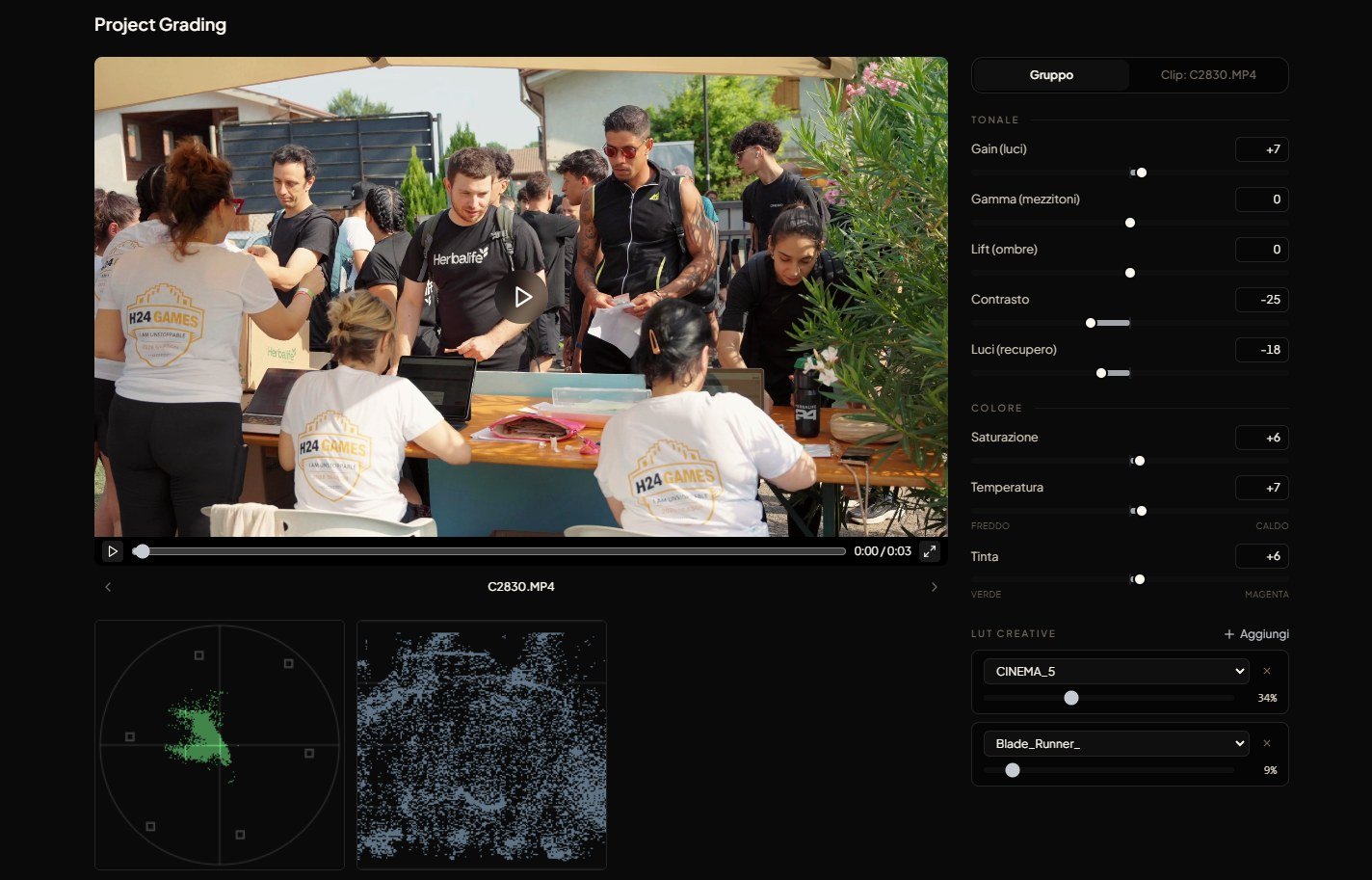The image size is (1372, 880).
Task: Click the C2830.MP4 filename label
Action: click(521, 587)
